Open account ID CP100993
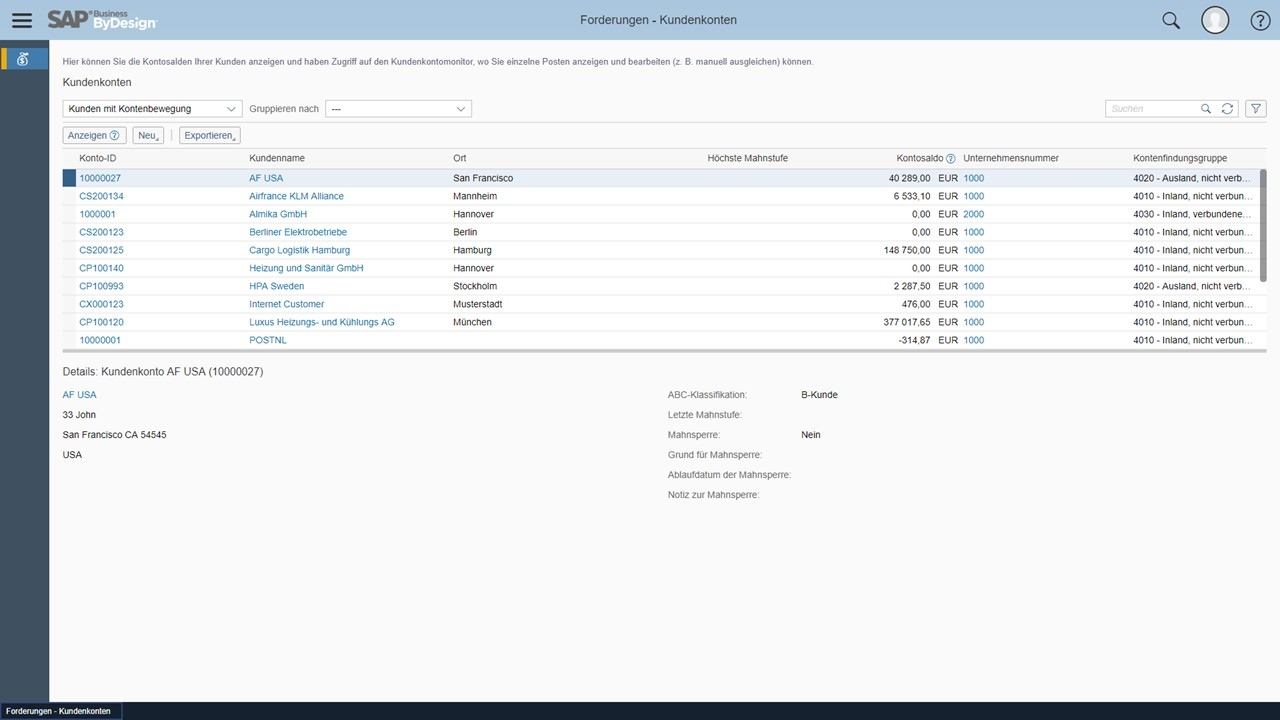The height and width of the screenshot is (720, 1280). (x=101, y=286)
